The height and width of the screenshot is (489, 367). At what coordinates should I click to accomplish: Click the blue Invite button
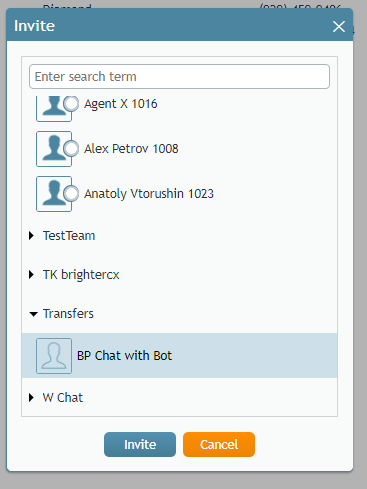coord(140,444)
